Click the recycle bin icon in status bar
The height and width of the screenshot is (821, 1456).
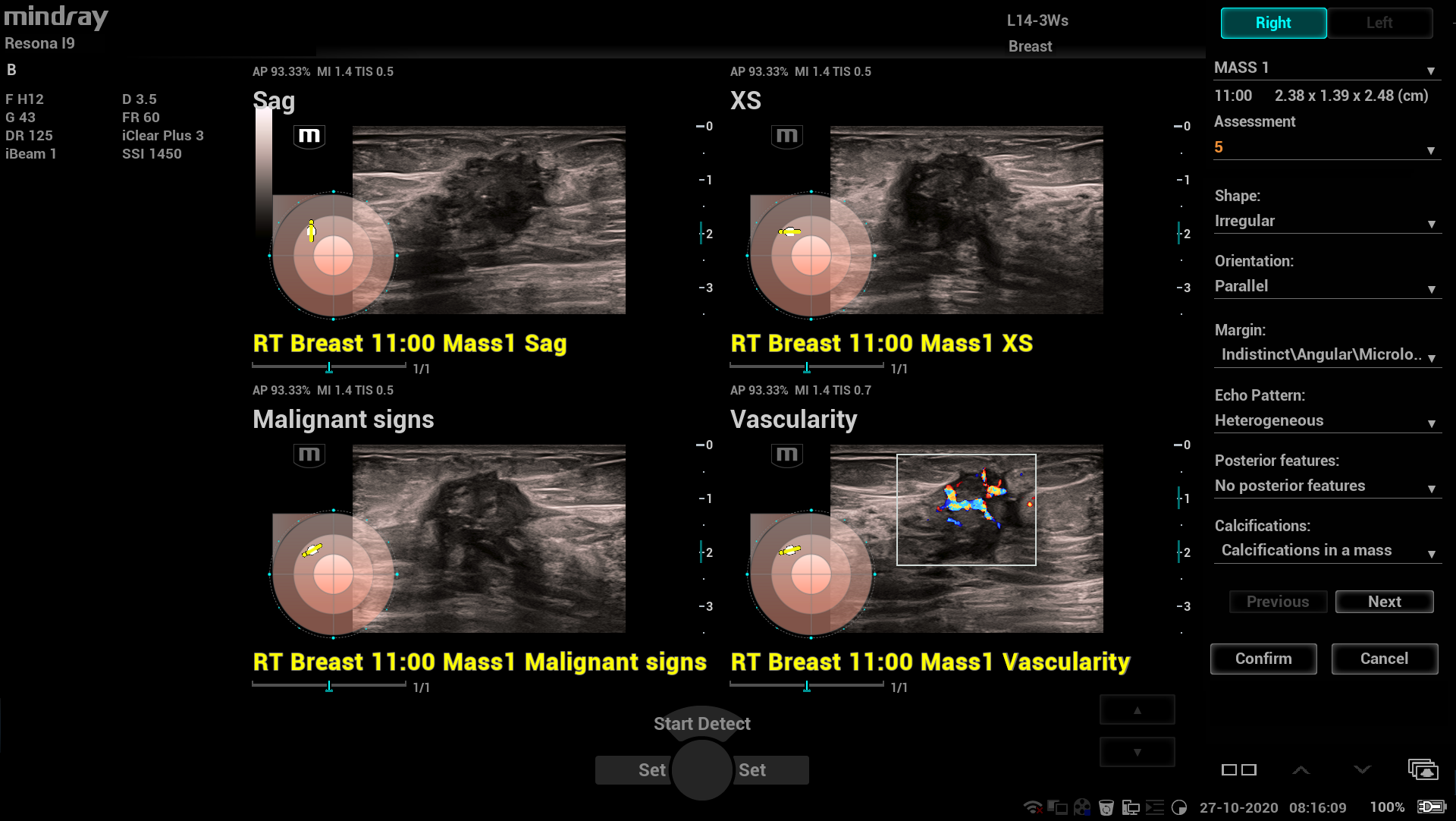point(1106,807)
